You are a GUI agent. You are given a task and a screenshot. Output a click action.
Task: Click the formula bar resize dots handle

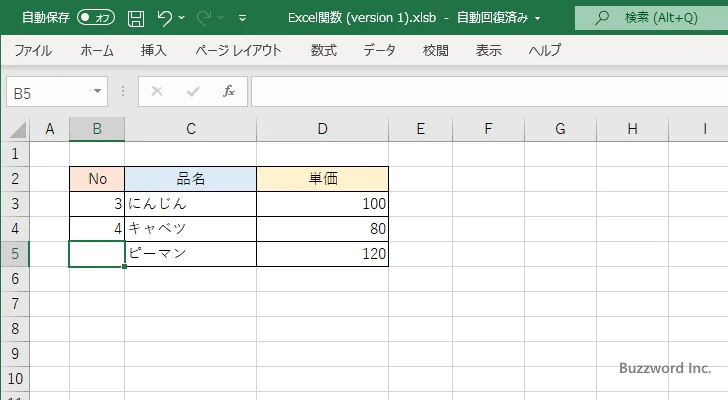click(x=123, y=91)
